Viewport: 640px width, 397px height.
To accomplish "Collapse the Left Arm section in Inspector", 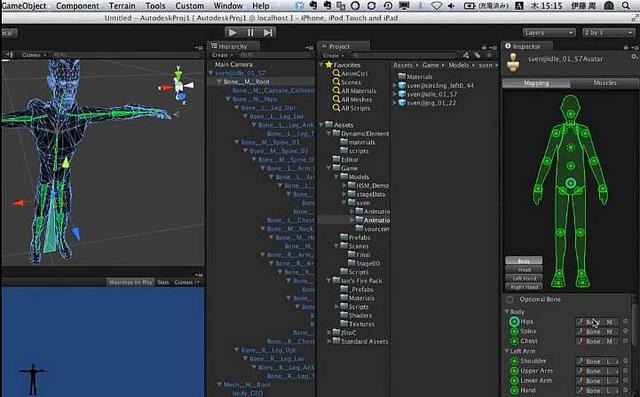I will (508, 351).
